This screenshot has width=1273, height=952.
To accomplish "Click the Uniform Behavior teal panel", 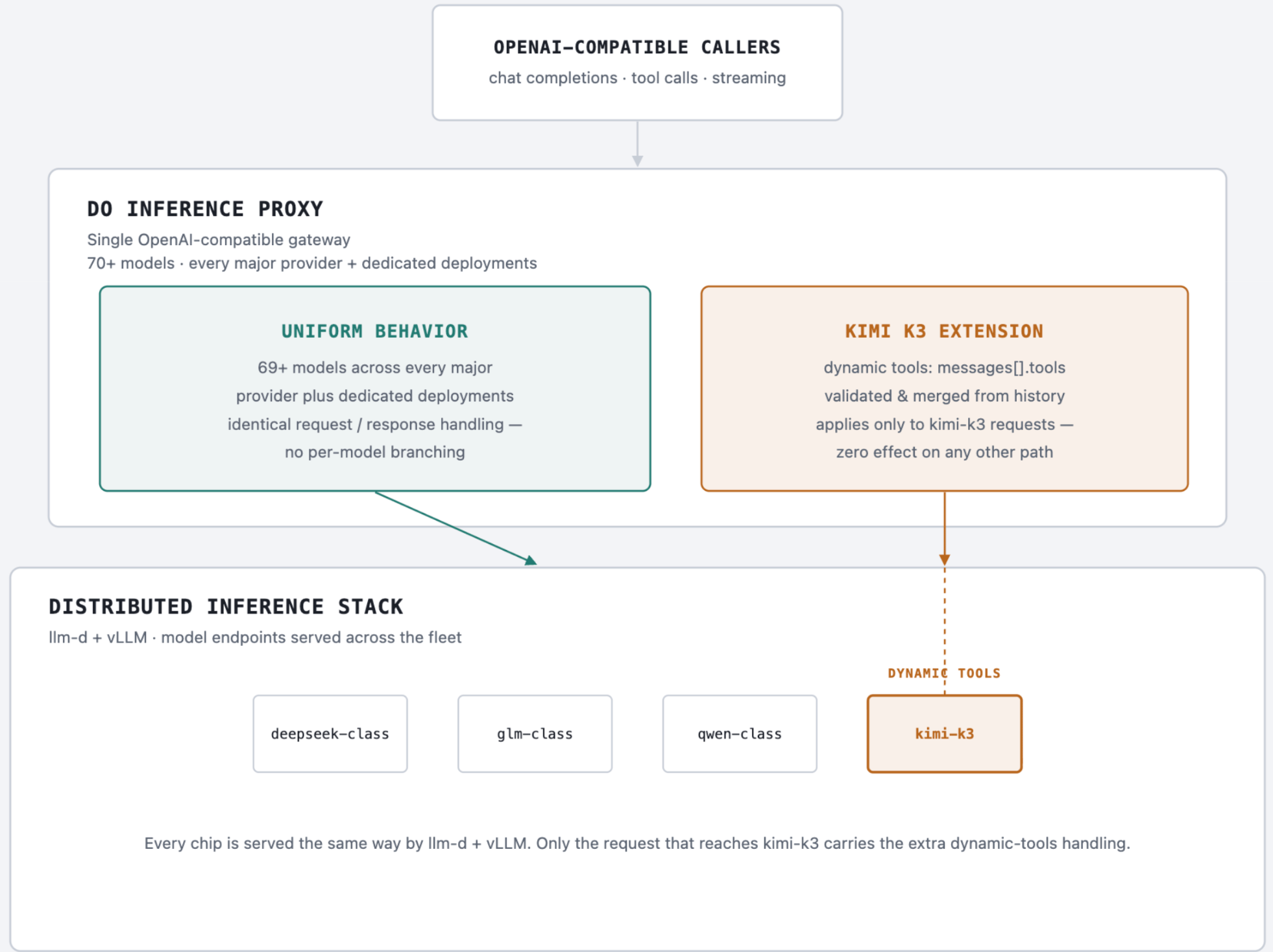I will (375, 388).
